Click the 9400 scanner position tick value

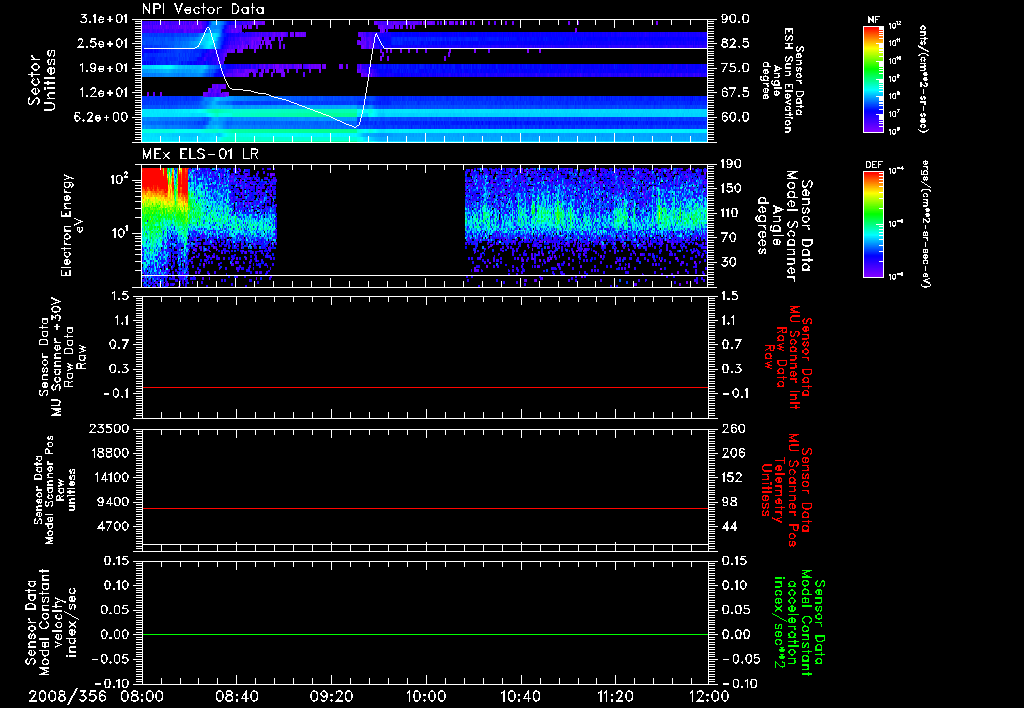click(x=113, y=502)
